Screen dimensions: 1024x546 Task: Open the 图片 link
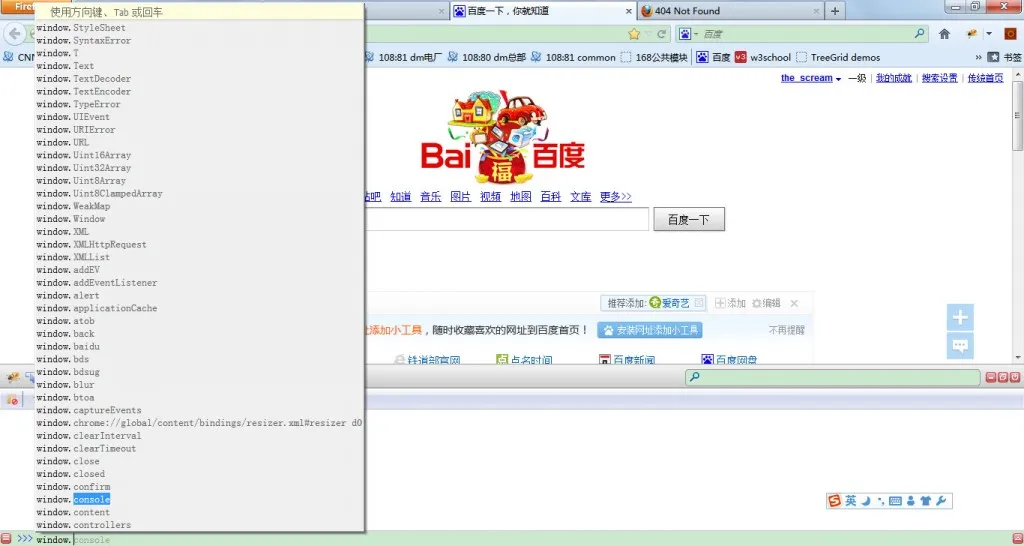tap(460, 197)
